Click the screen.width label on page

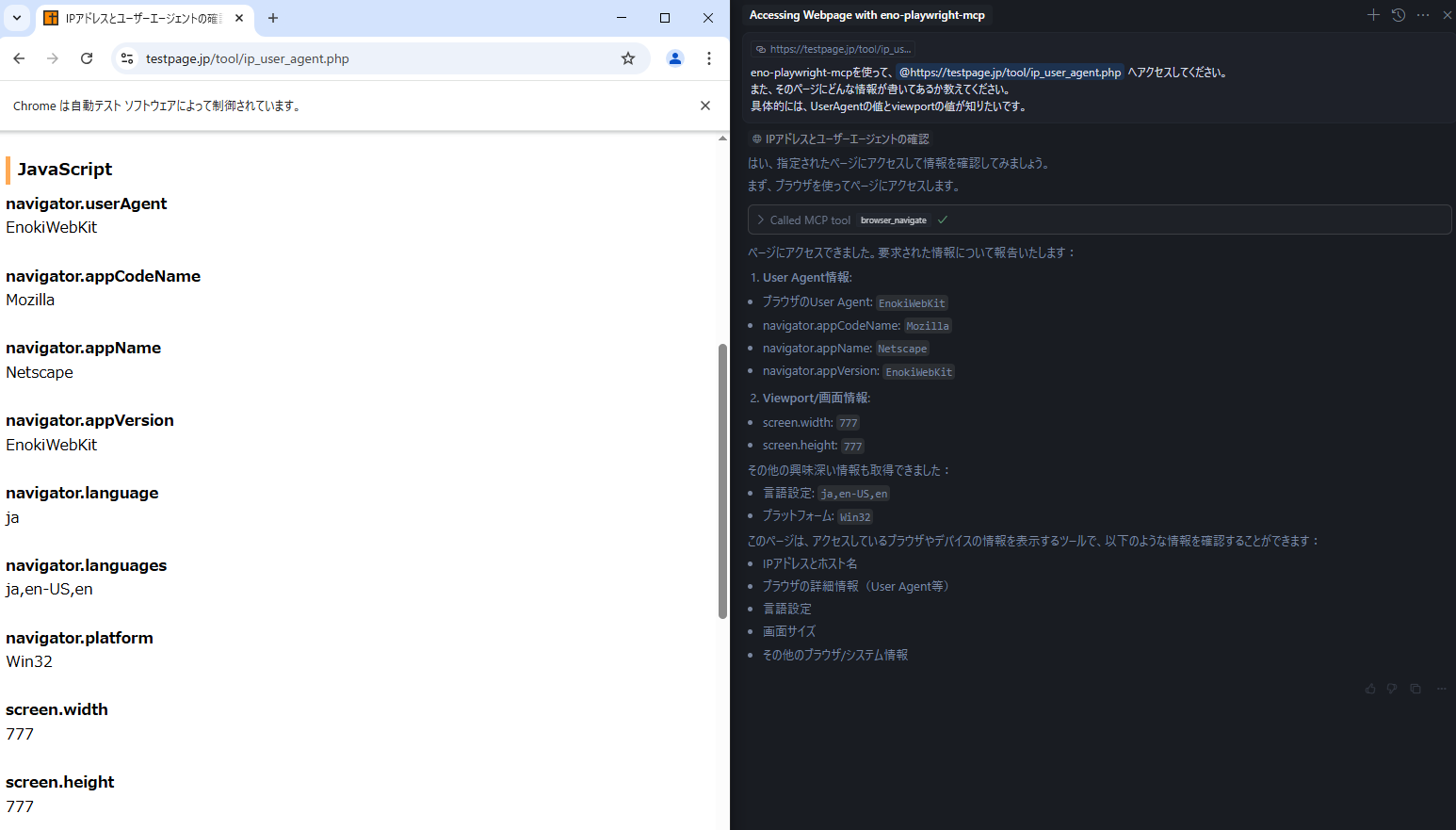[x=57, y=709]
